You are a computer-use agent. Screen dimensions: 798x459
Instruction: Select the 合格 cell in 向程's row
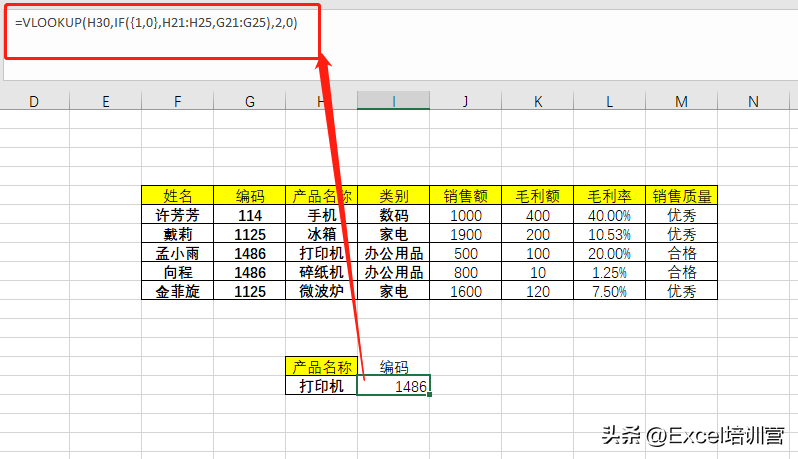point(681,272)
